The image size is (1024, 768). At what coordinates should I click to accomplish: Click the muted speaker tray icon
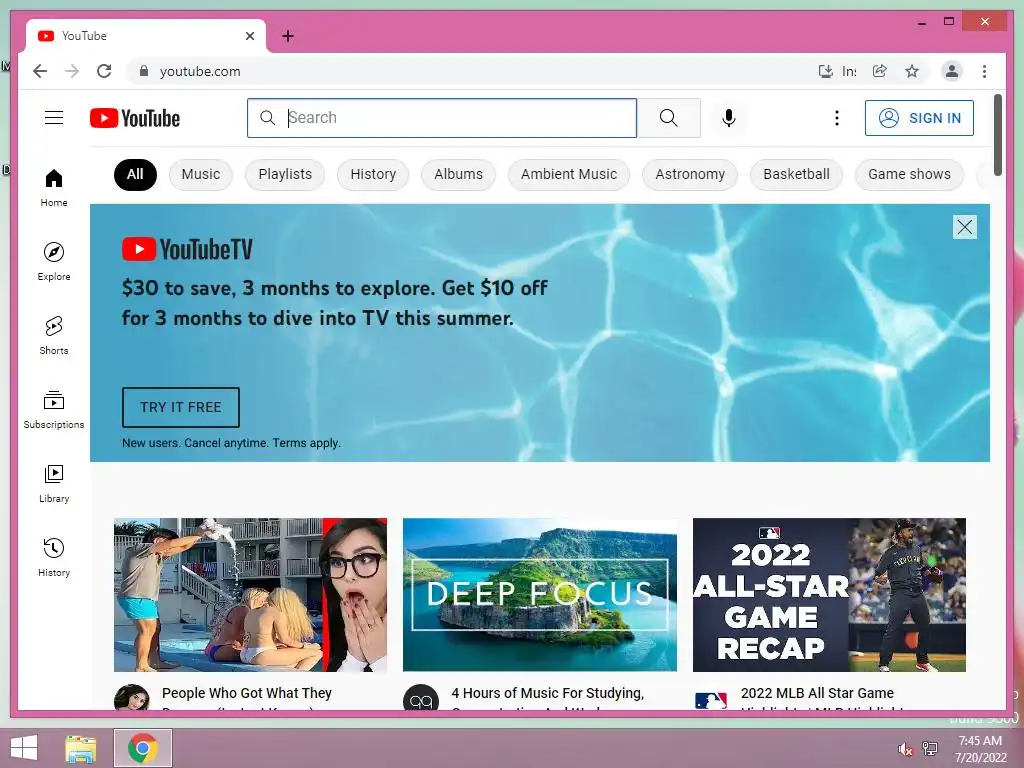pyautogui.click(x=905, y=749)
